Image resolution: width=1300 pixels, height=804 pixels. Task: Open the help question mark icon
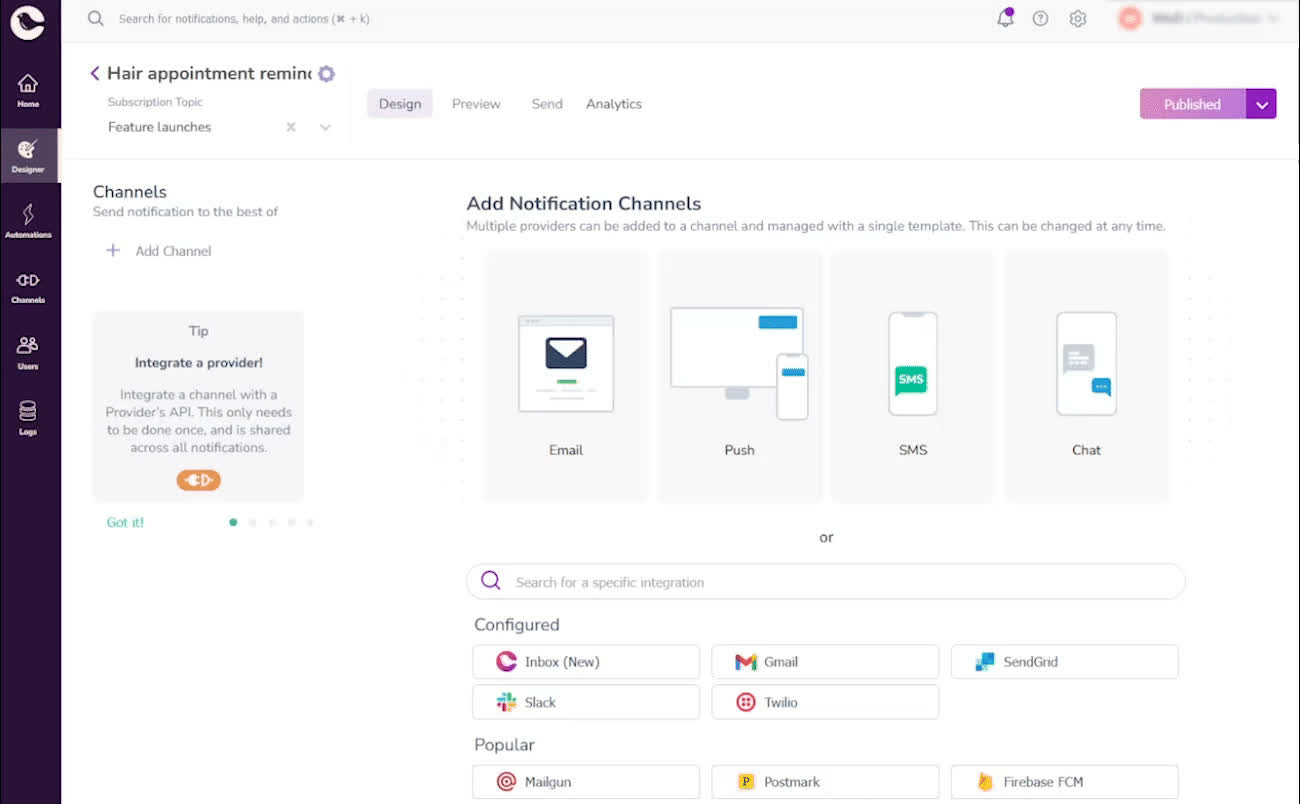tap(1040, 18)
